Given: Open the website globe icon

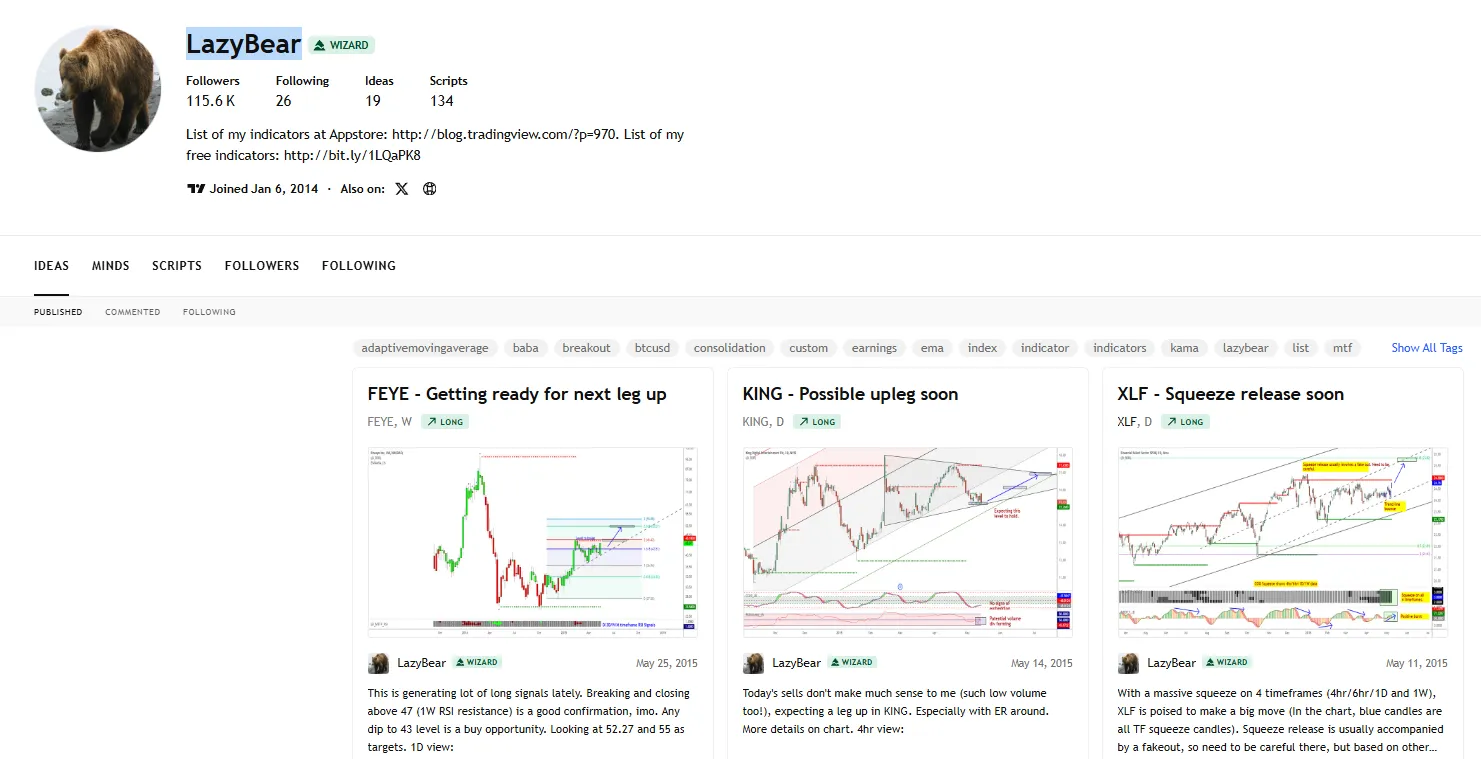Looking at the screenshot, I should coord(430,189).
